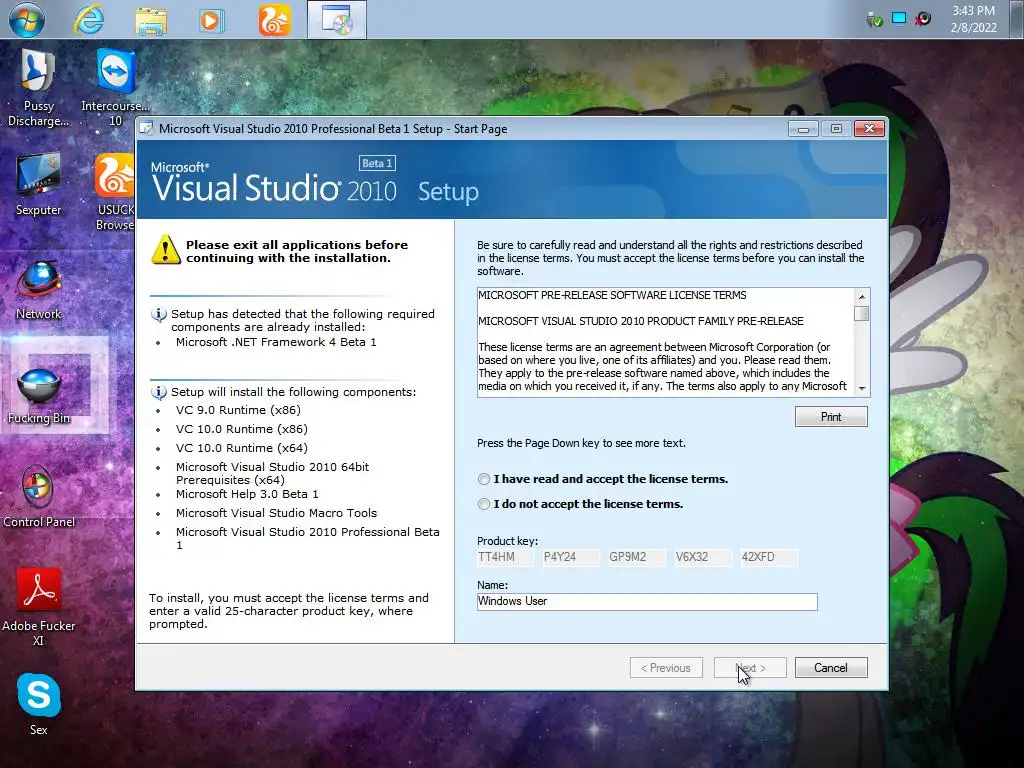The width and height of the screenshot is (1024, 768).
Task: Click license text scrollbar down arrow
Action: point(862,389)
